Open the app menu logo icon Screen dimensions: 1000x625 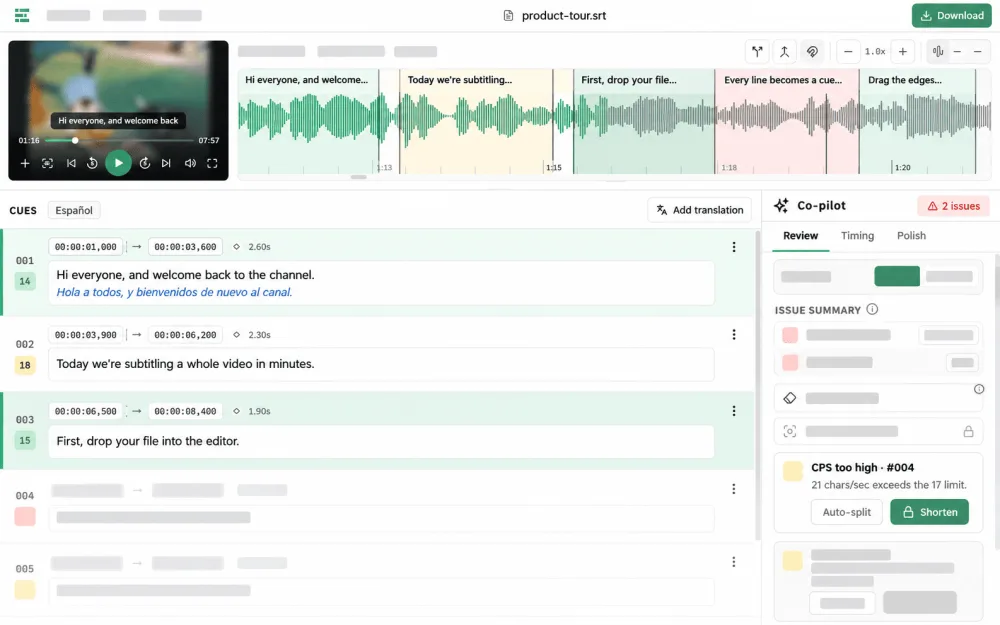point(22,15)
